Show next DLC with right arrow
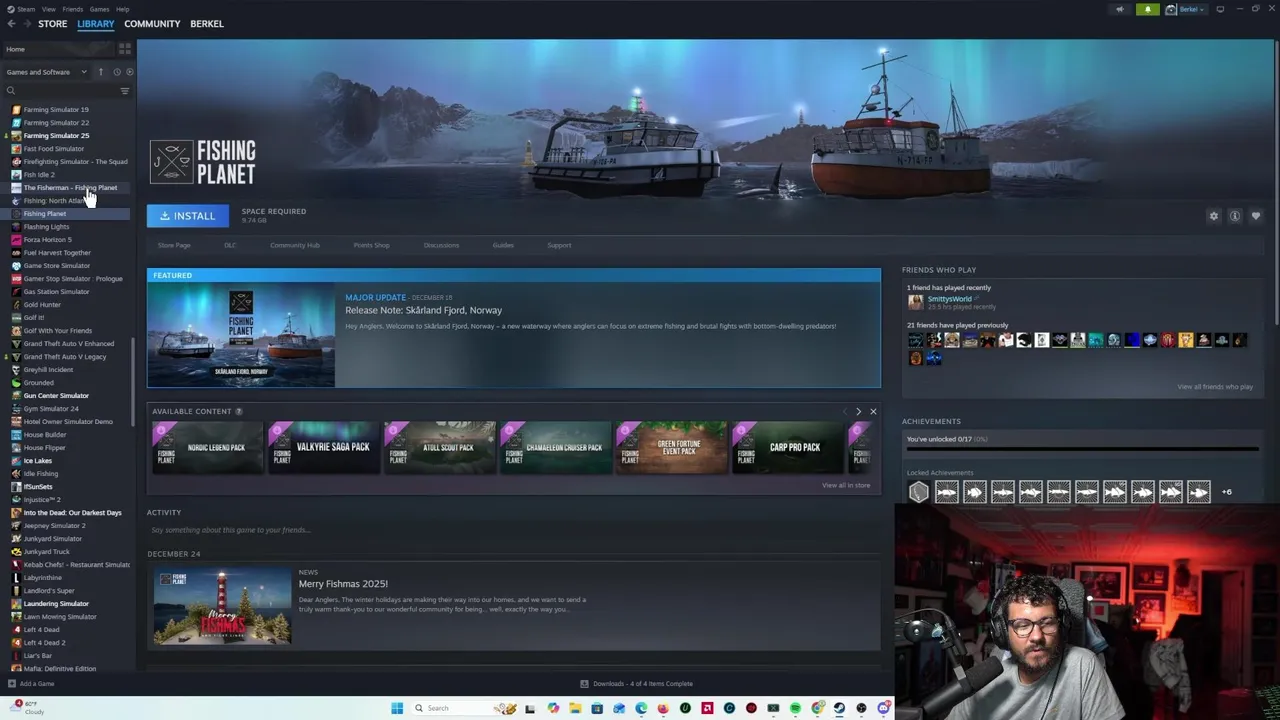Viewport: 1280px width, 720px height. (858, 411)
